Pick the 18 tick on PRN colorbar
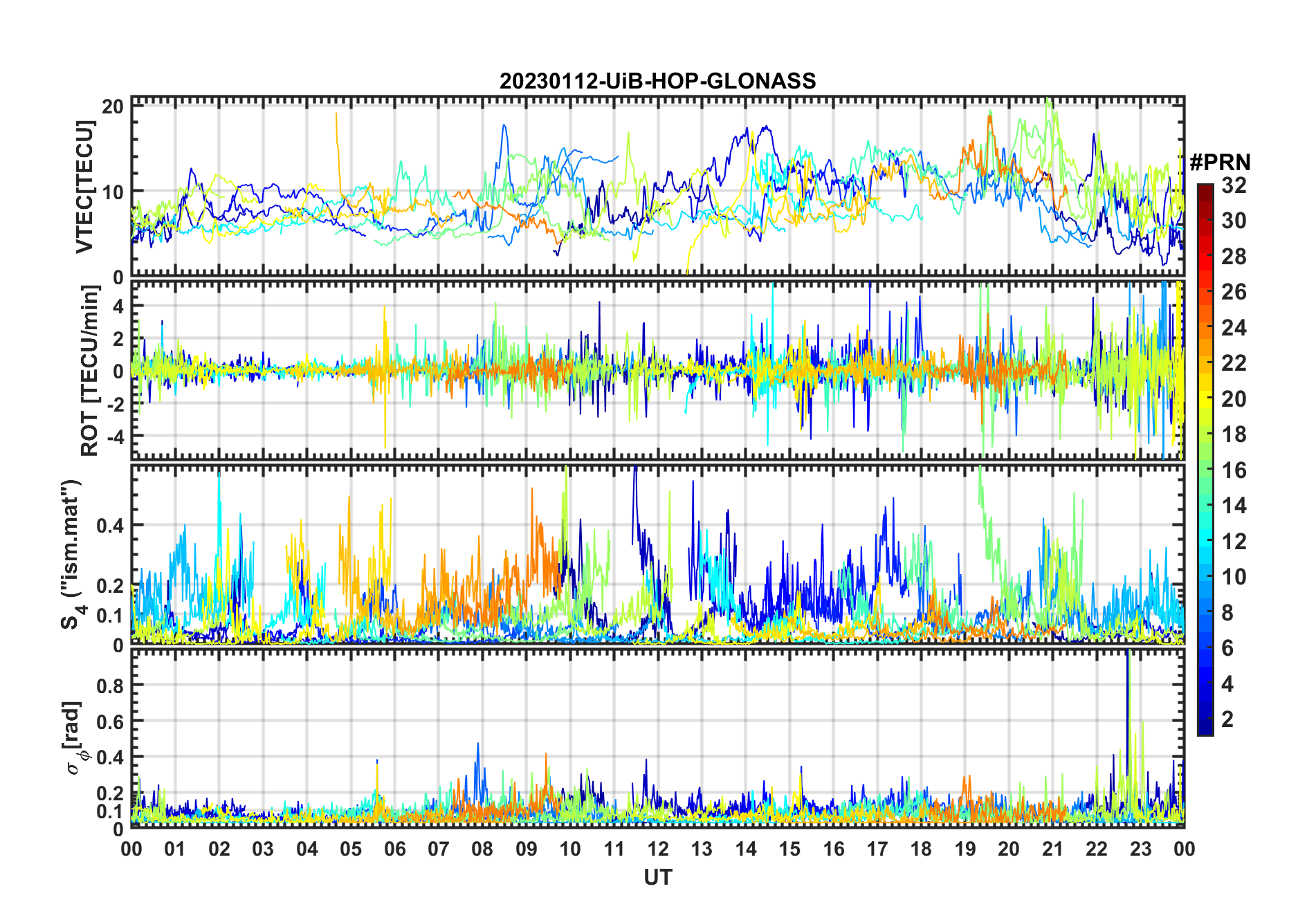Screen dimensions: 1316x920 coord(1234,434)
